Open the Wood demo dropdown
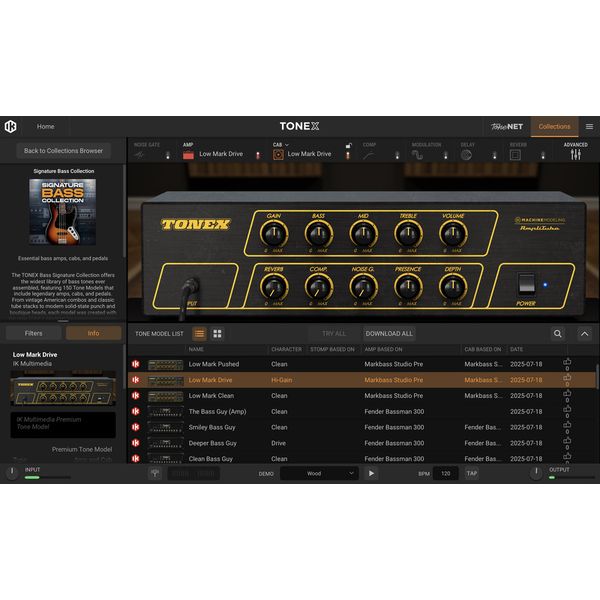 click(318, 473)
